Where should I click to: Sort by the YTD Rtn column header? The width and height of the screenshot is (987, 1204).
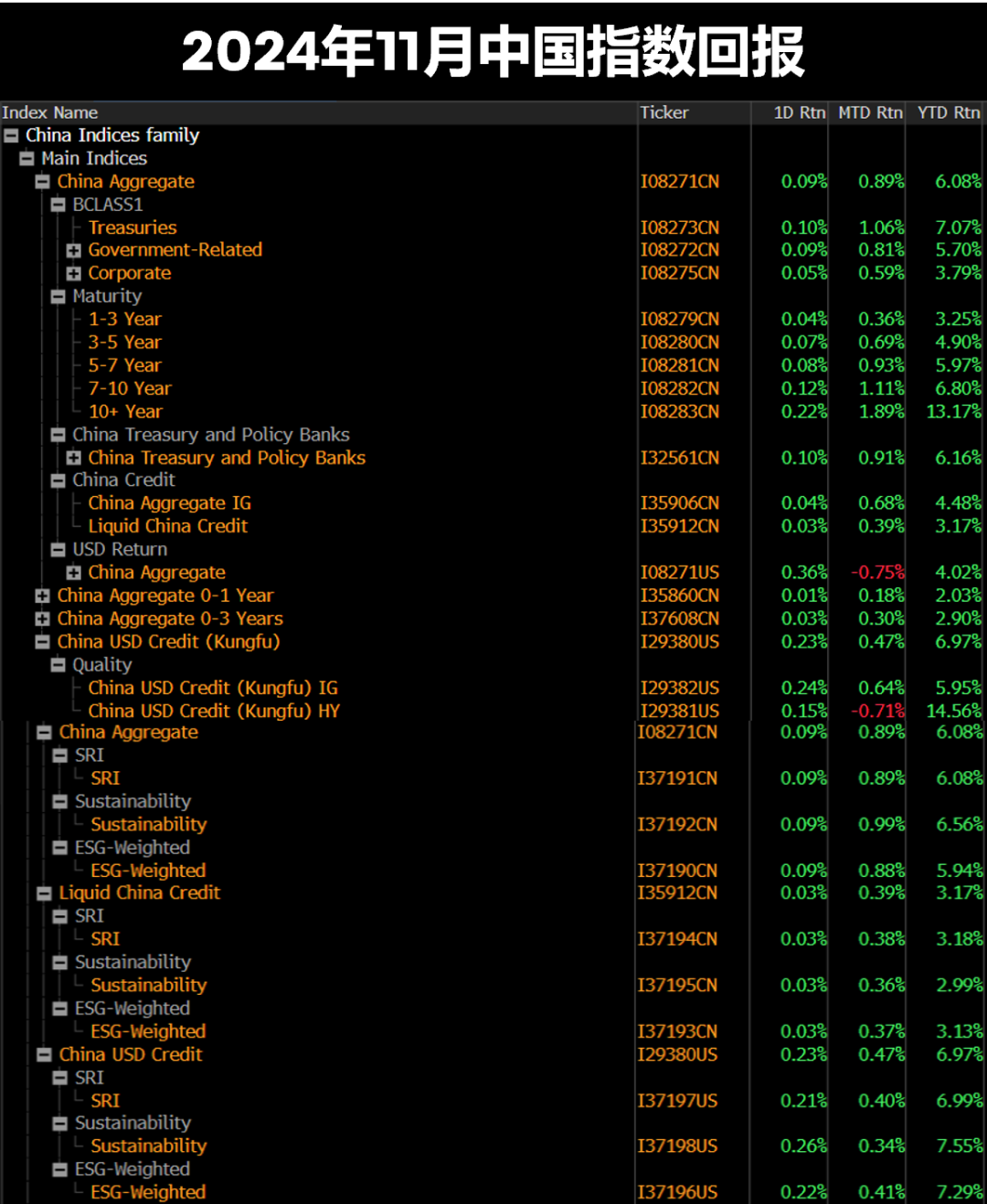pyautogui.click(x=949, y=112)
